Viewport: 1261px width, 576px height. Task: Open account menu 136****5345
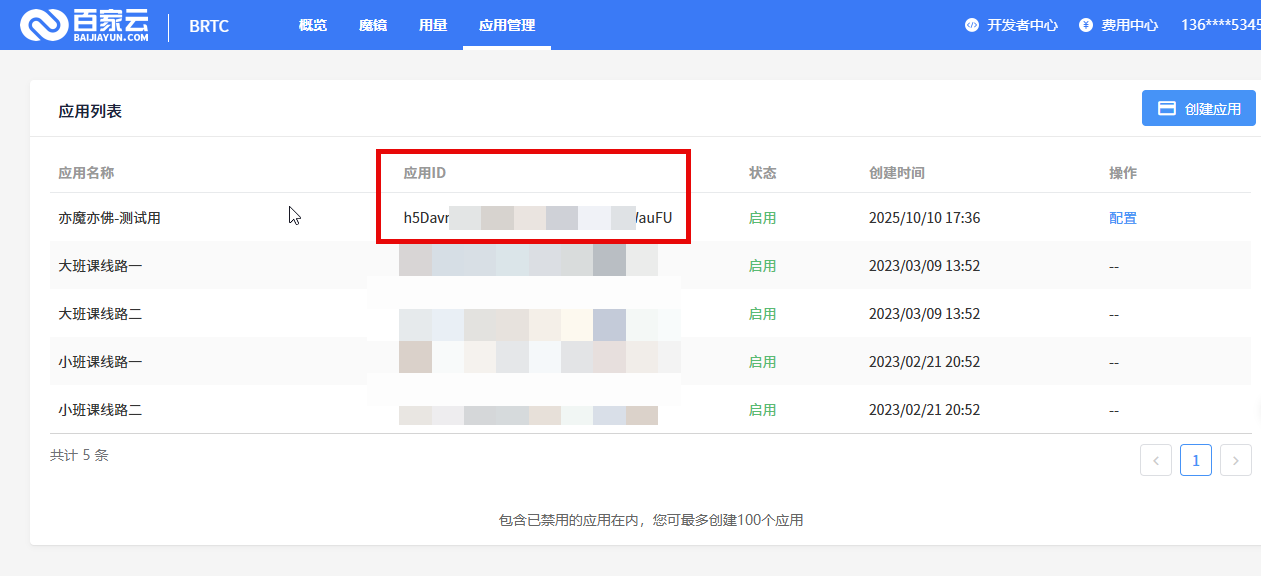point(1220,25)
